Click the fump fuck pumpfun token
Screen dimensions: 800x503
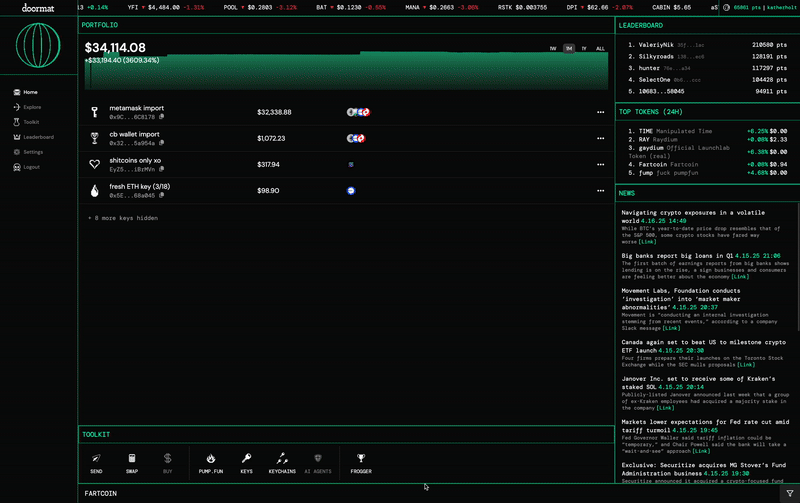[x=707, y=173]
